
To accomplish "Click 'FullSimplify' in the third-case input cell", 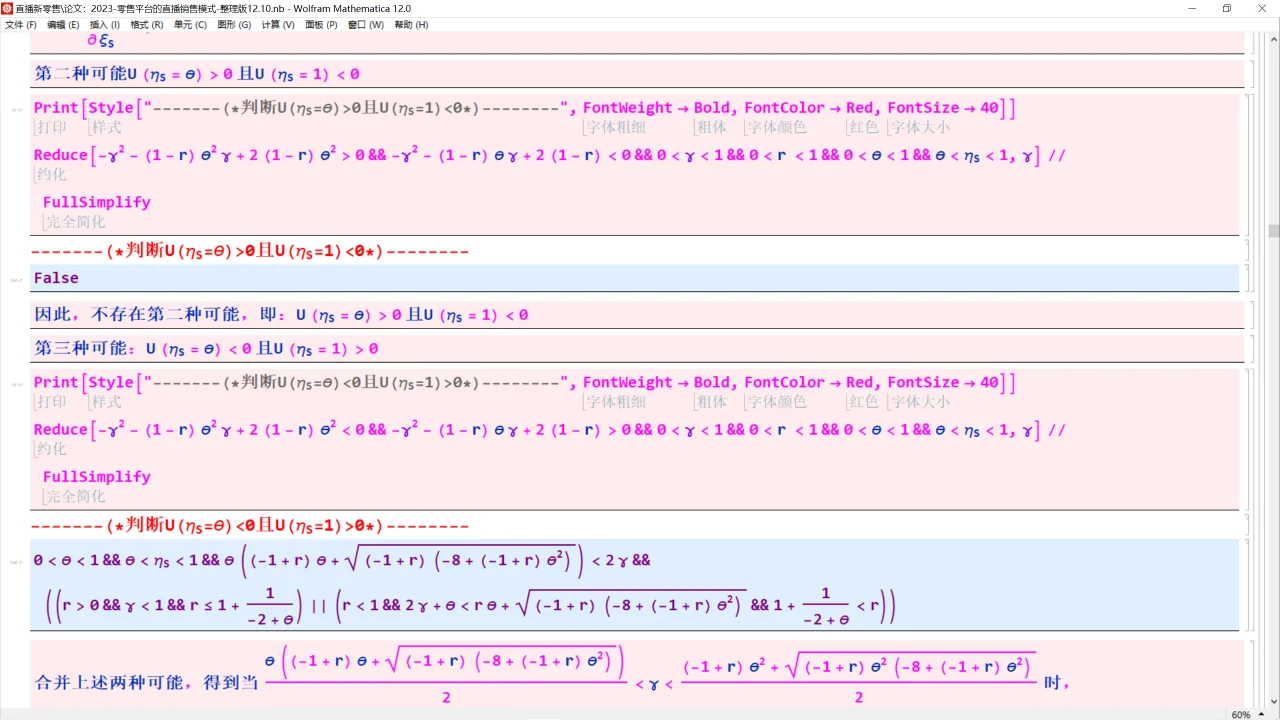I will click(x=97, y=477).
